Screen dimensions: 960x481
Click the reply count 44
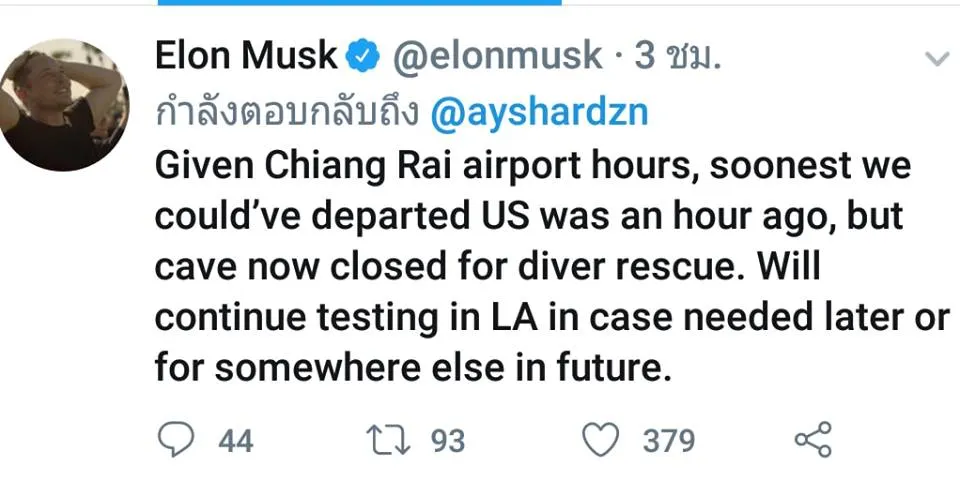click(236, 440)
